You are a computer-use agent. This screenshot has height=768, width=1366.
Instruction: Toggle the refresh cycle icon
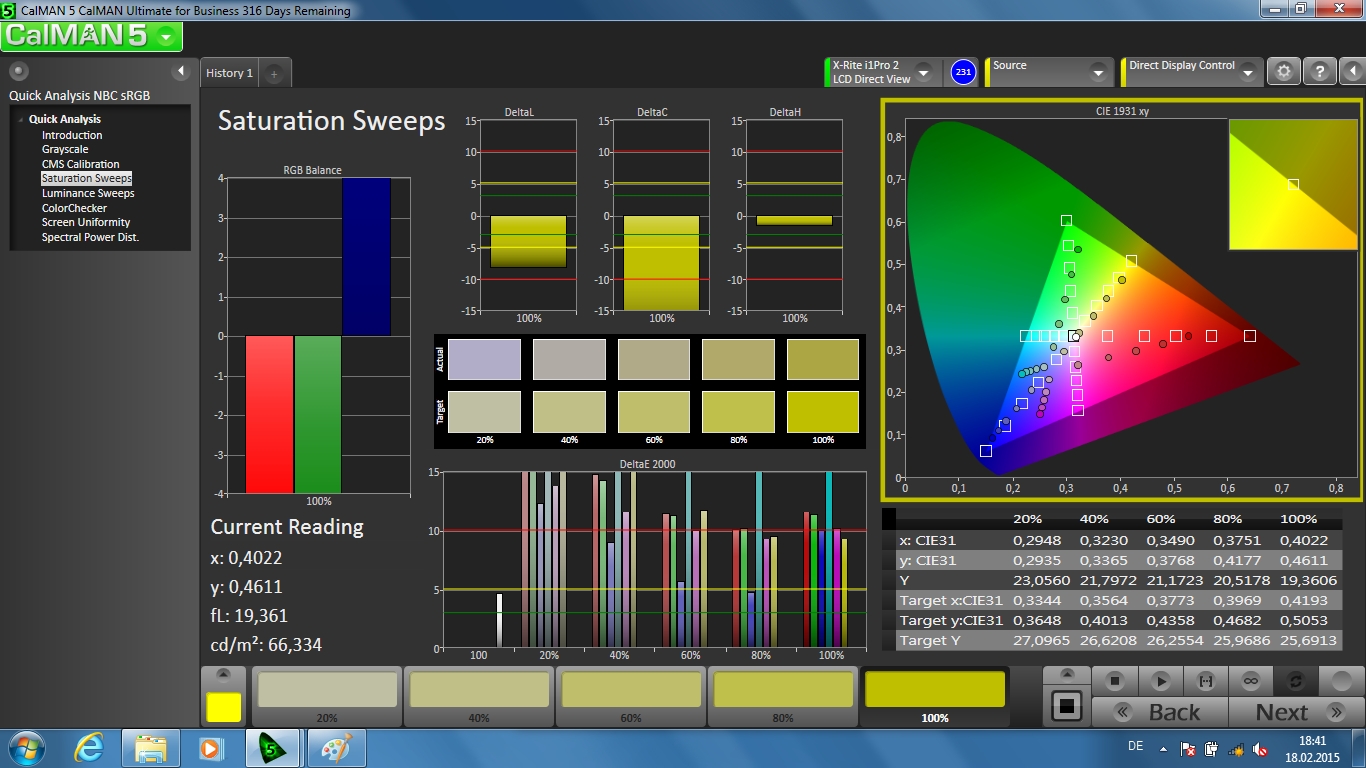(x=1295, y=681)
